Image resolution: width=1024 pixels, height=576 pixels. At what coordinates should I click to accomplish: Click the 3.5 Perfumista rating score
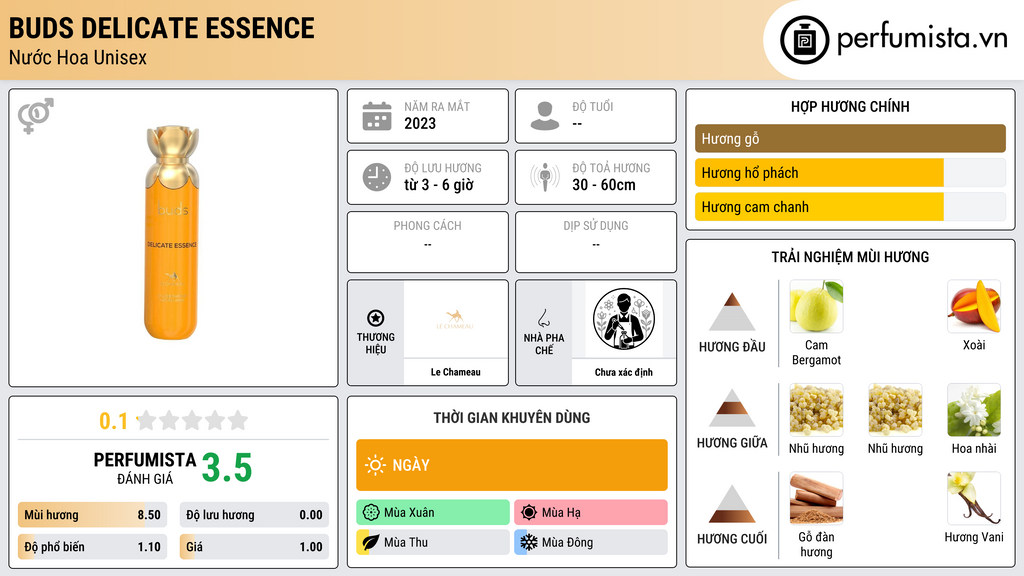coord(227,468)
